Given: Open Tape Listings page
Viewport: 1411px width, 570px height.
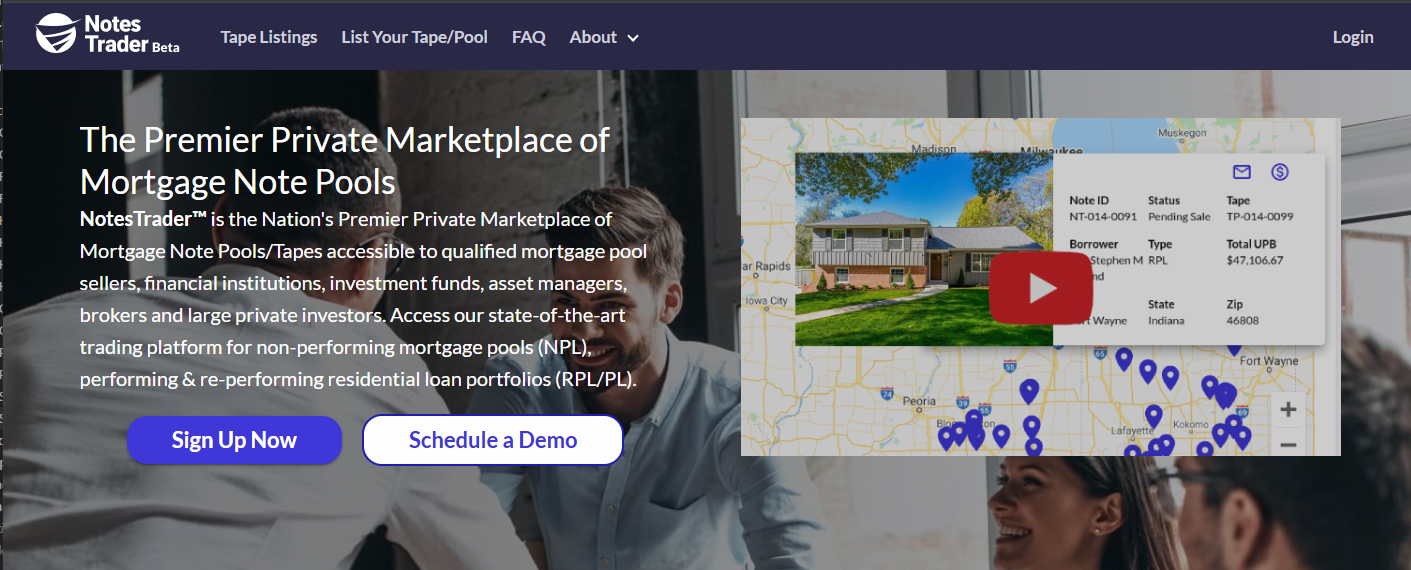Looking at the screenshot, I should coord(269,37).
